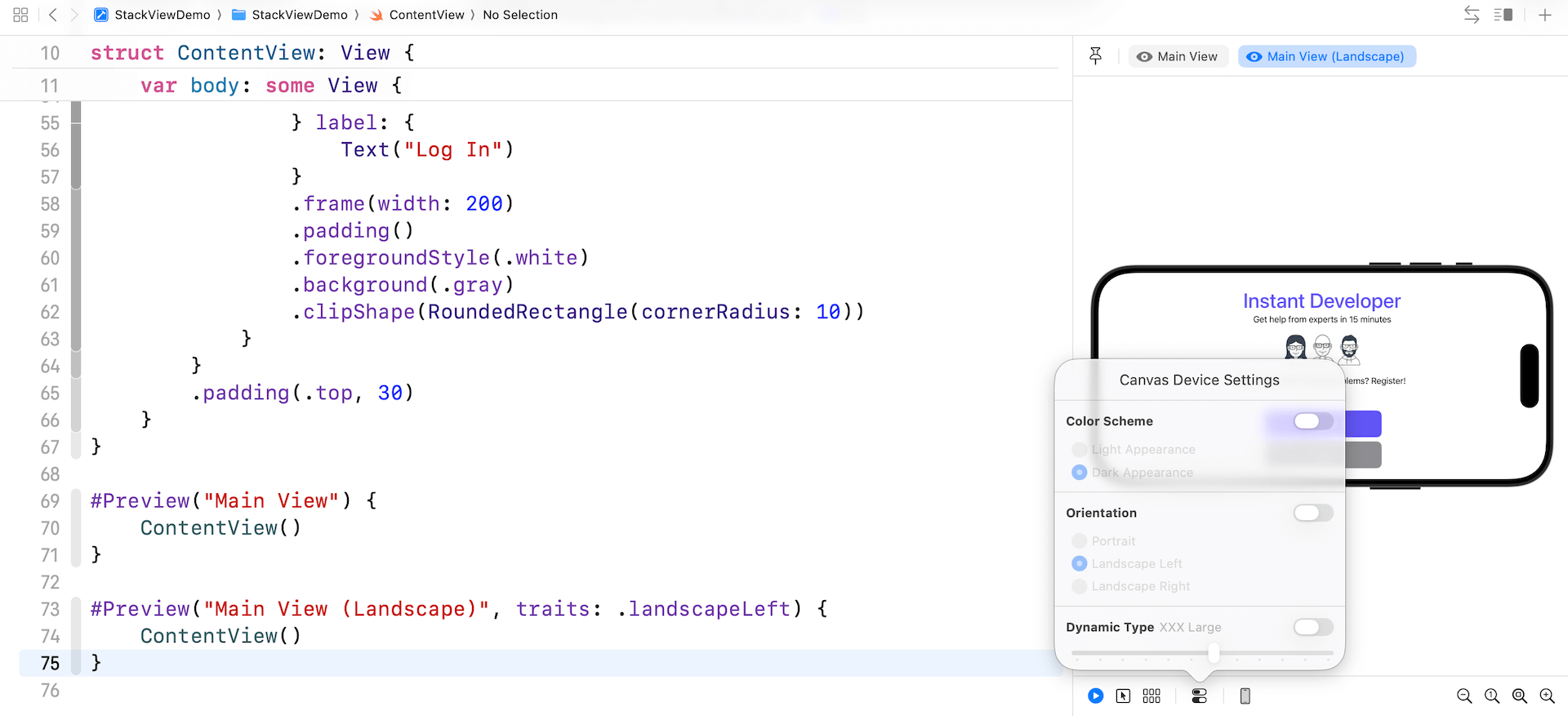The height and width of the screenshot is (716, 1568).
Task: Open the related items grid menu
Action: (21, 15)
